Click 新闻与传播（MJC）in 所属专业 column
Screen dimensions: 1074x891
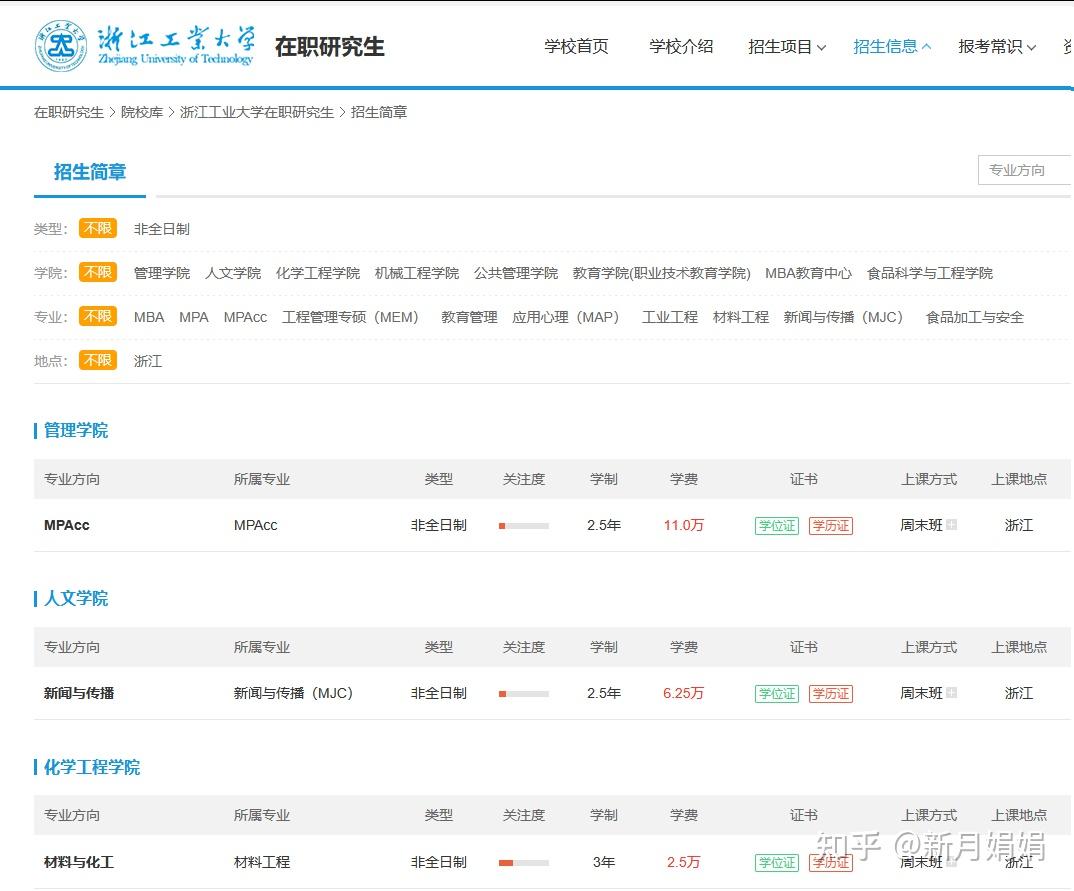(x=293, y=693)
